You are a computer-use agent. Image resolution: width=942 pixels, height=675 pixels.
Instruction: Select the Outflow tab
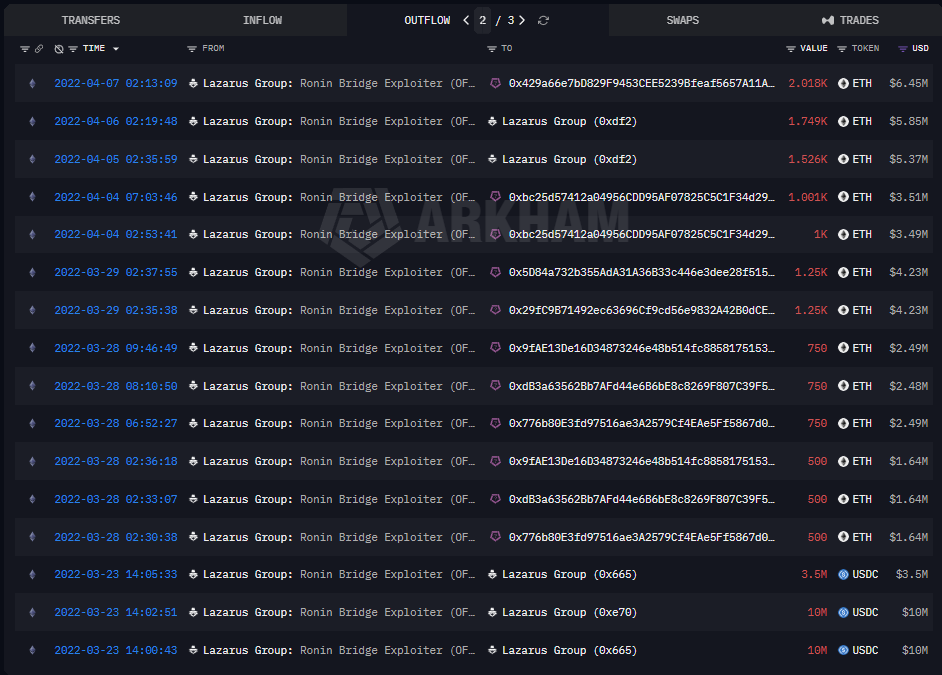[x=427, y=20]
